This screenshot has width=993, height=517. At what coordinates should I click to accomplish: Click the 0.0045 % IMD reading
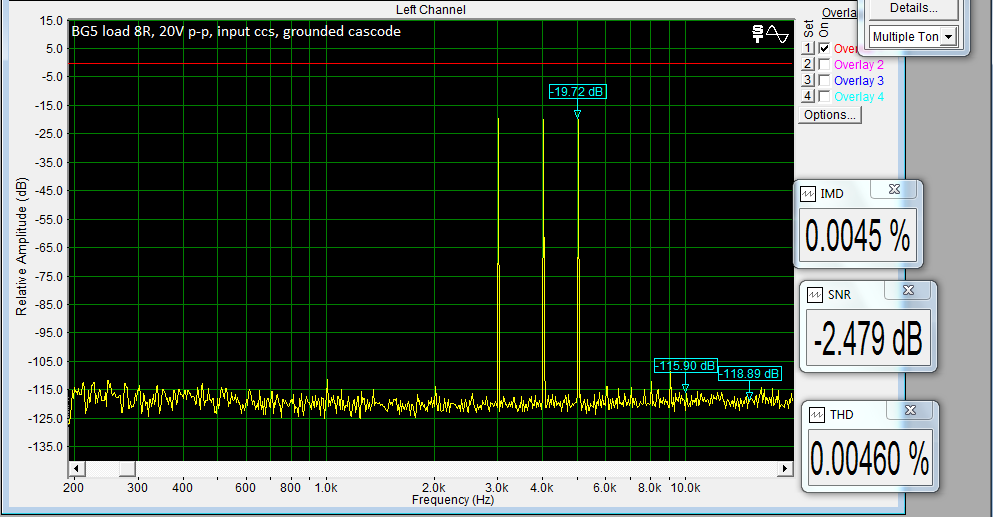point(857,236)
